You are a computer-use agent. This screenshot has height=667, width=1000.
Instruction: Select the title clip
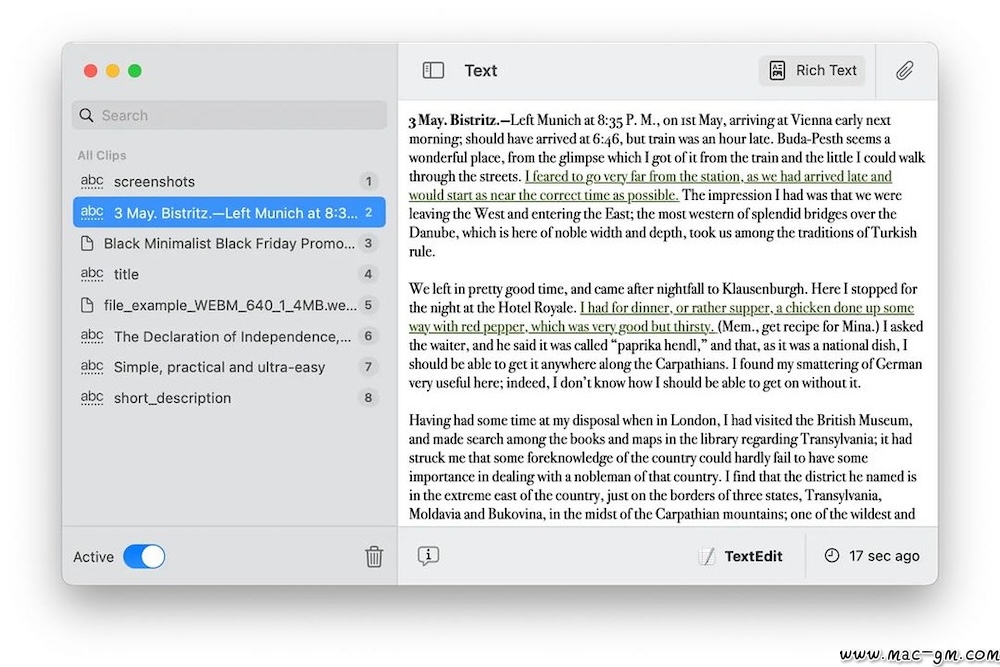point(230,274)
